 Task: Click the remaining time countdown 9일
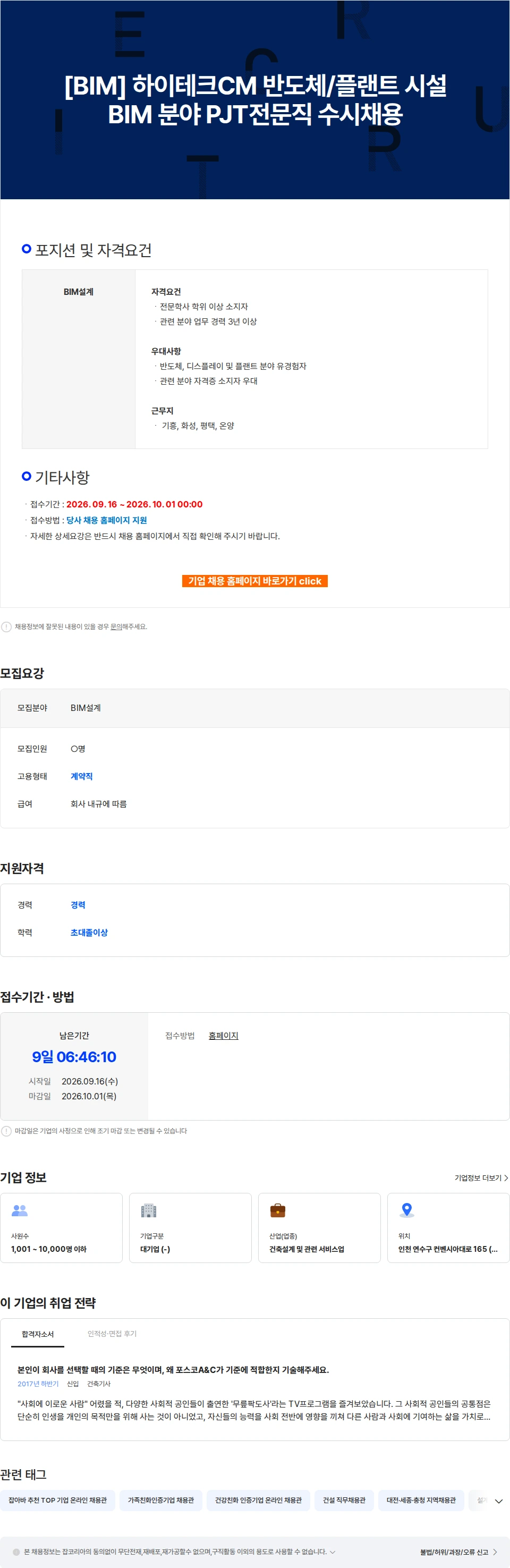tap(74, 1056)
